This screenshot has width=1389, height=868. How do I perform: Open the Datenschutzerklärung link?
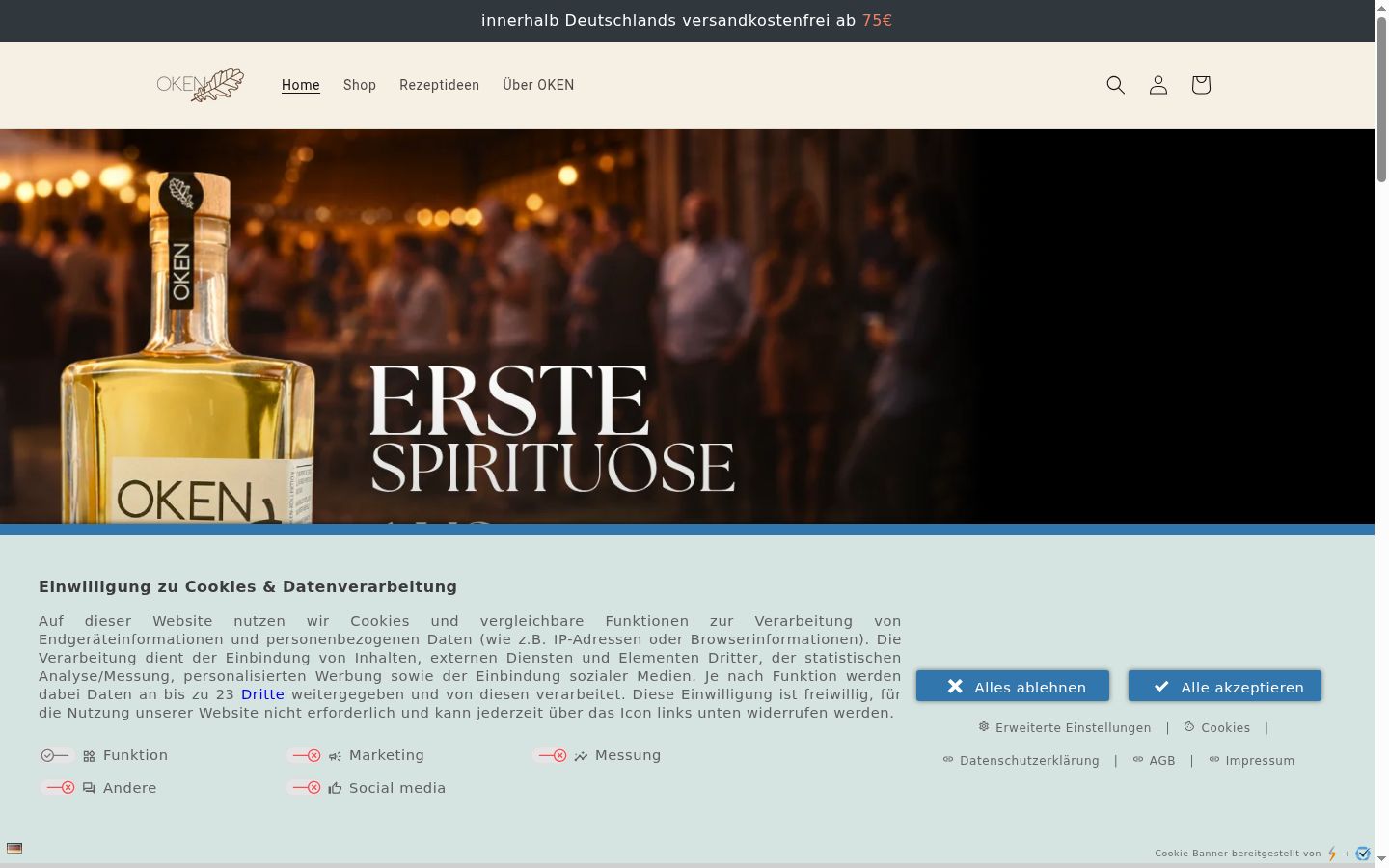click(x=1021, y=760)
